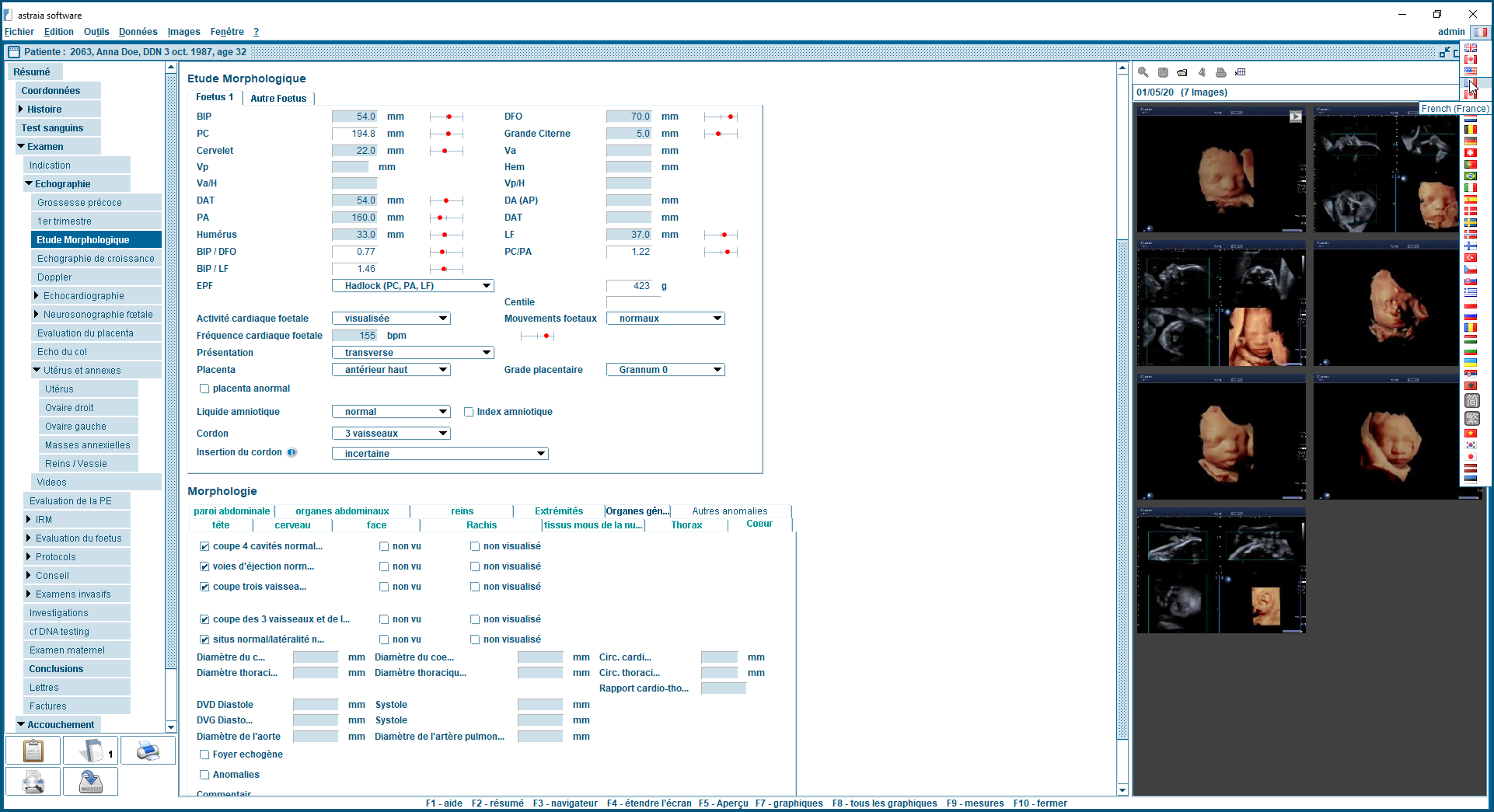This screenshot has width=1494, height=812.
Task: Enable the placenta anormal checkbox
Action: pyautogui.click(x=204, y=389)
